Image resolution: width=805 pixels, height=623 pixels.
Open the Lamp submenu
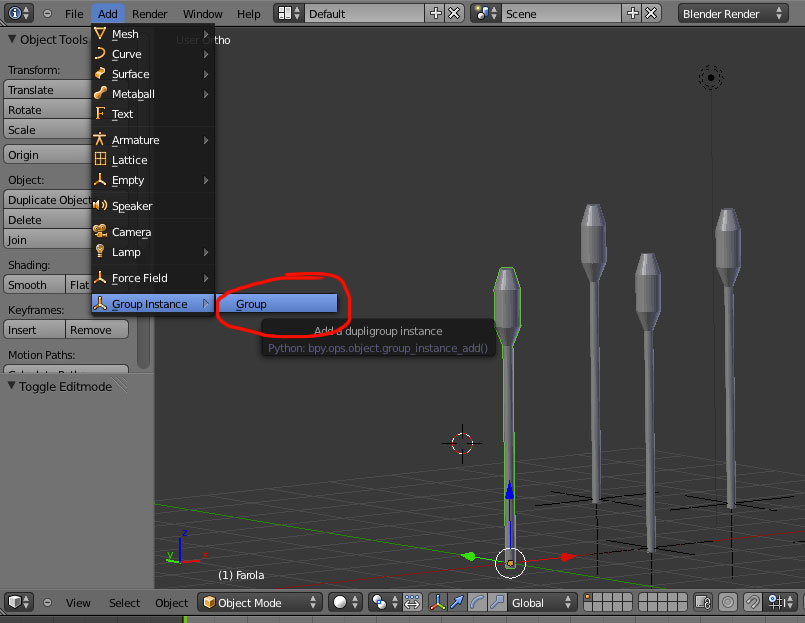pyautogui.click(x=152, y=252)
